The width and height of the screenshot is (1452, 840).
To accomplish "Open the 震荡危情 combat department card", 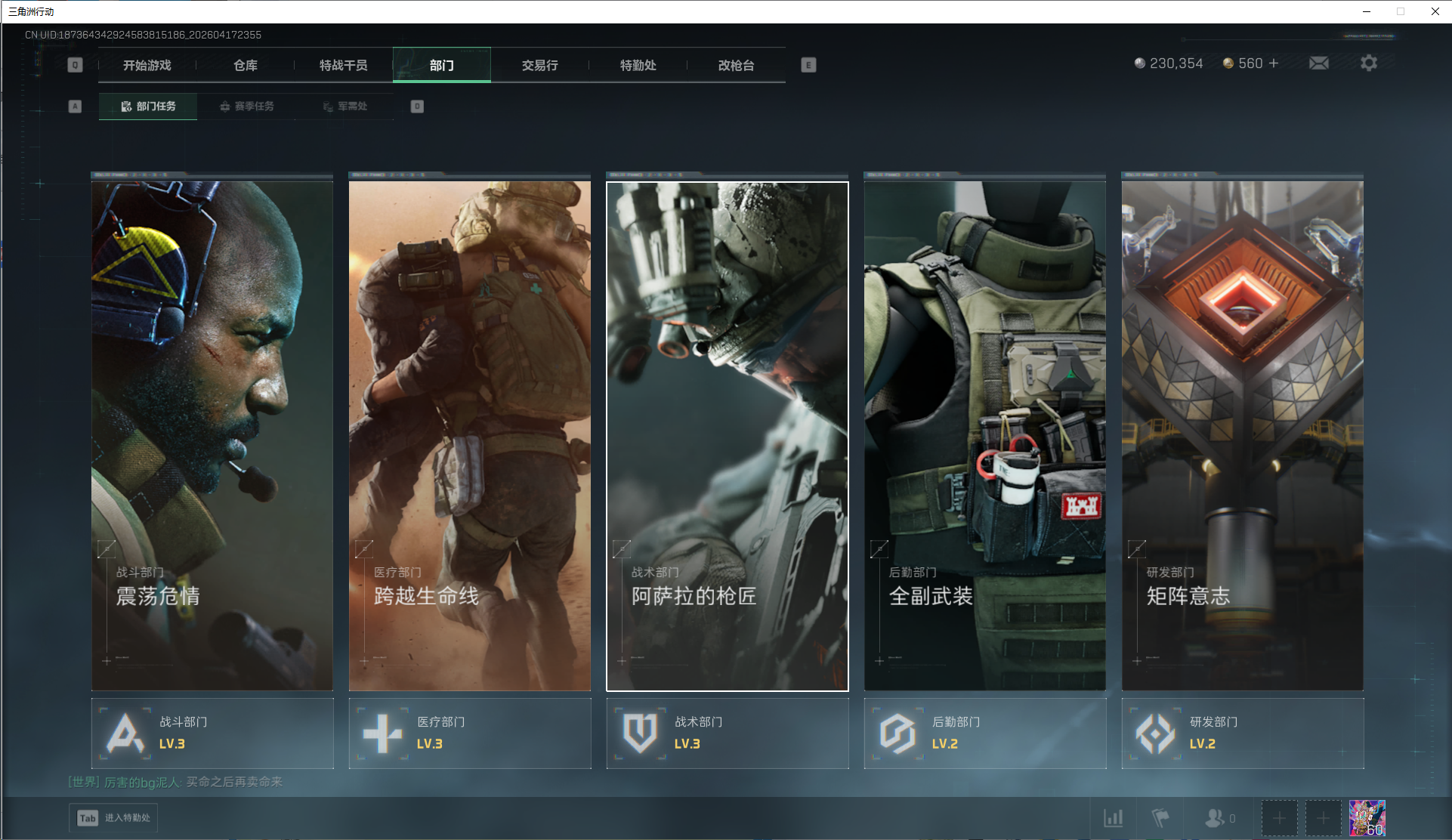I will coord(212,435).
